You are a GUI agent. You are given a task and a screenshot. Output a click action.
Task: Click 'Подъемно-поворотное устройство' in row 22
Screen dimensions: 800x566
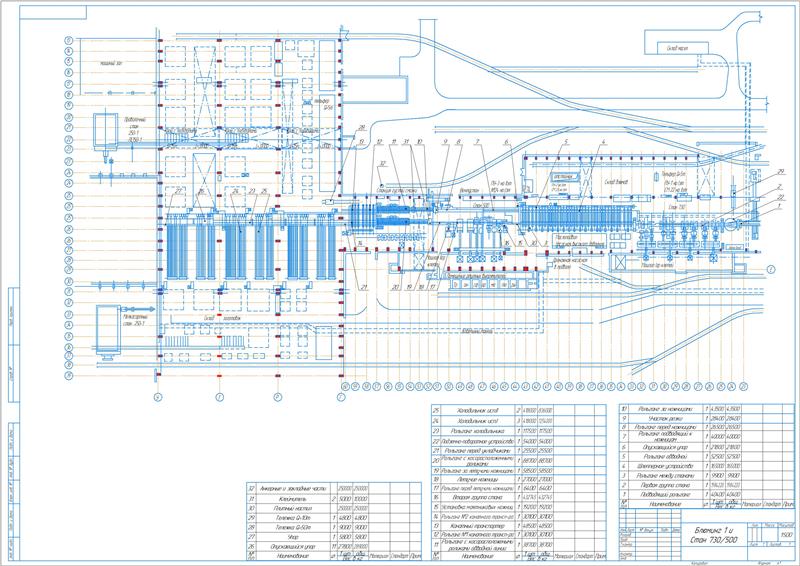(477, 441)
